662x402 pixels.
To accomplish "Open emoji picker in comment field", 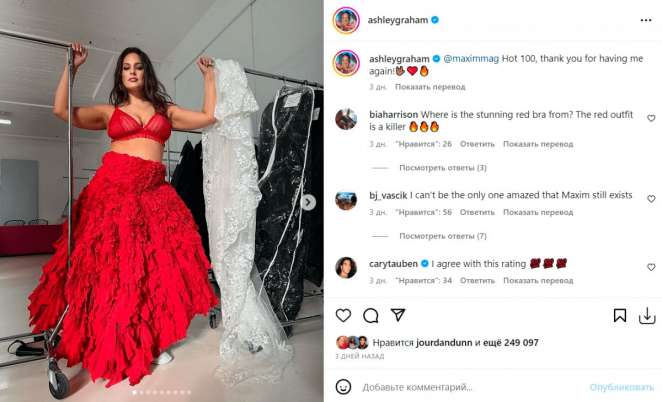I will coord(343,387).
